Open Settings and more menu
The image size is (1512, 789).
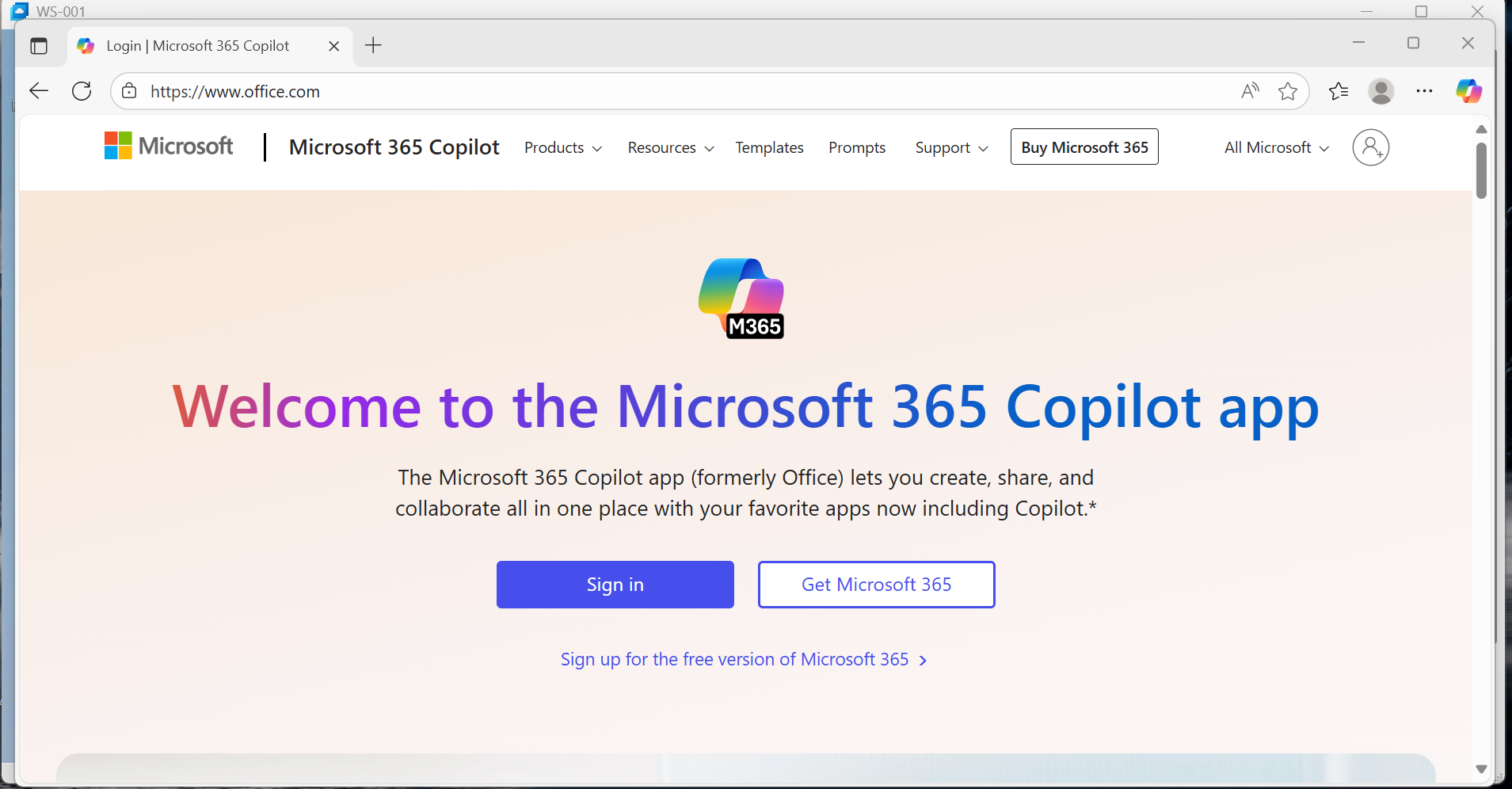[x=1424, y=91]
